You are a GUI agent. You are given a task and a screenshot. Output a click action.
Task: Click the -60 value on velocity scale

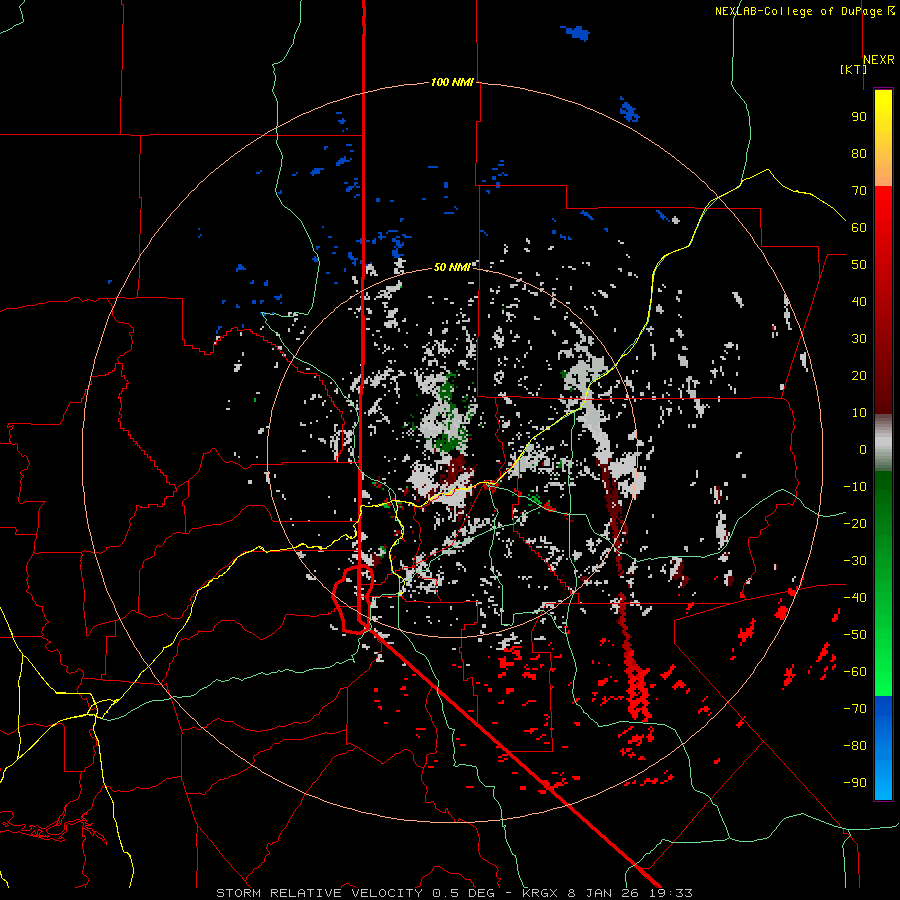coord(855,672)
